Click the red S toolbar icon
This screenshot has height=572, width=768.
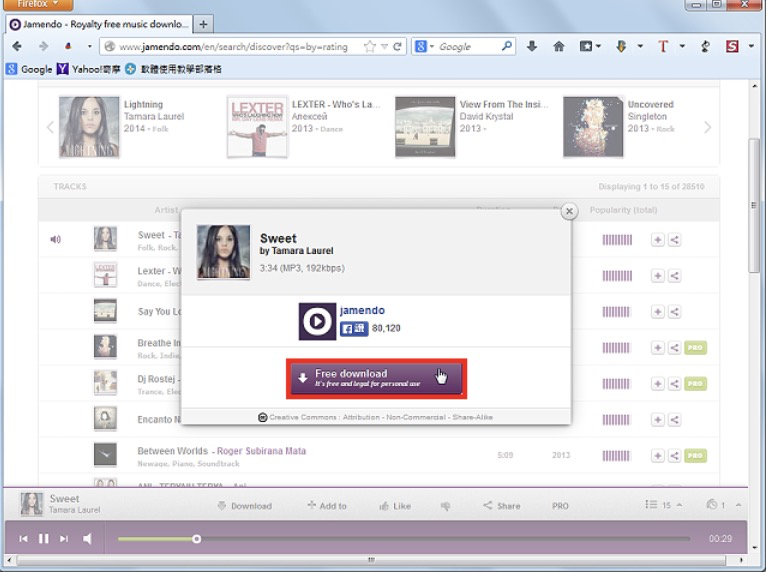coord(732,47)
